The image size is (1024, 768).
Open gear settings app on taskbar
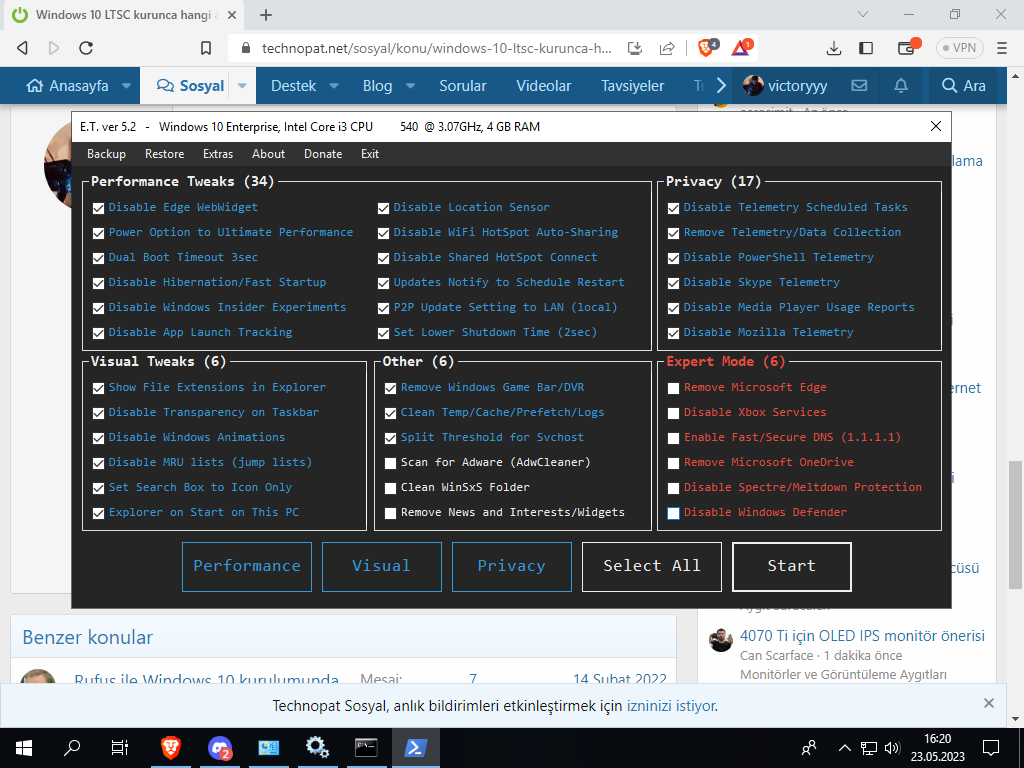[317, 748]
